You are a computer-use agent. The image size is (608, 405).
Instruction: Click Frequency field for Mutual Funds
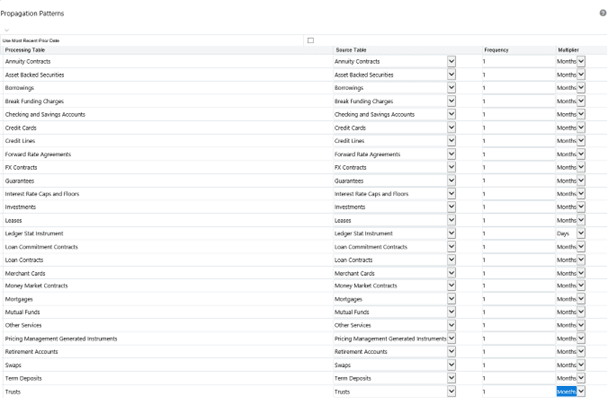519,312
